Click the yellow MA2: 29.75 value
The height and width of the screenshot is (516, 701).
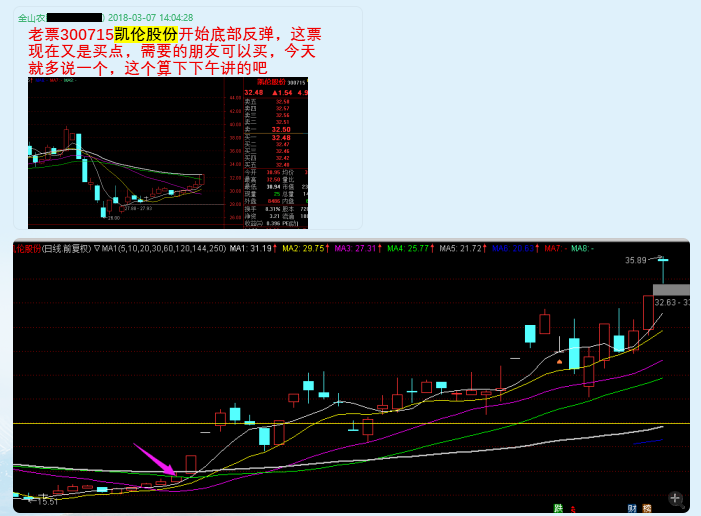point(303,249)
